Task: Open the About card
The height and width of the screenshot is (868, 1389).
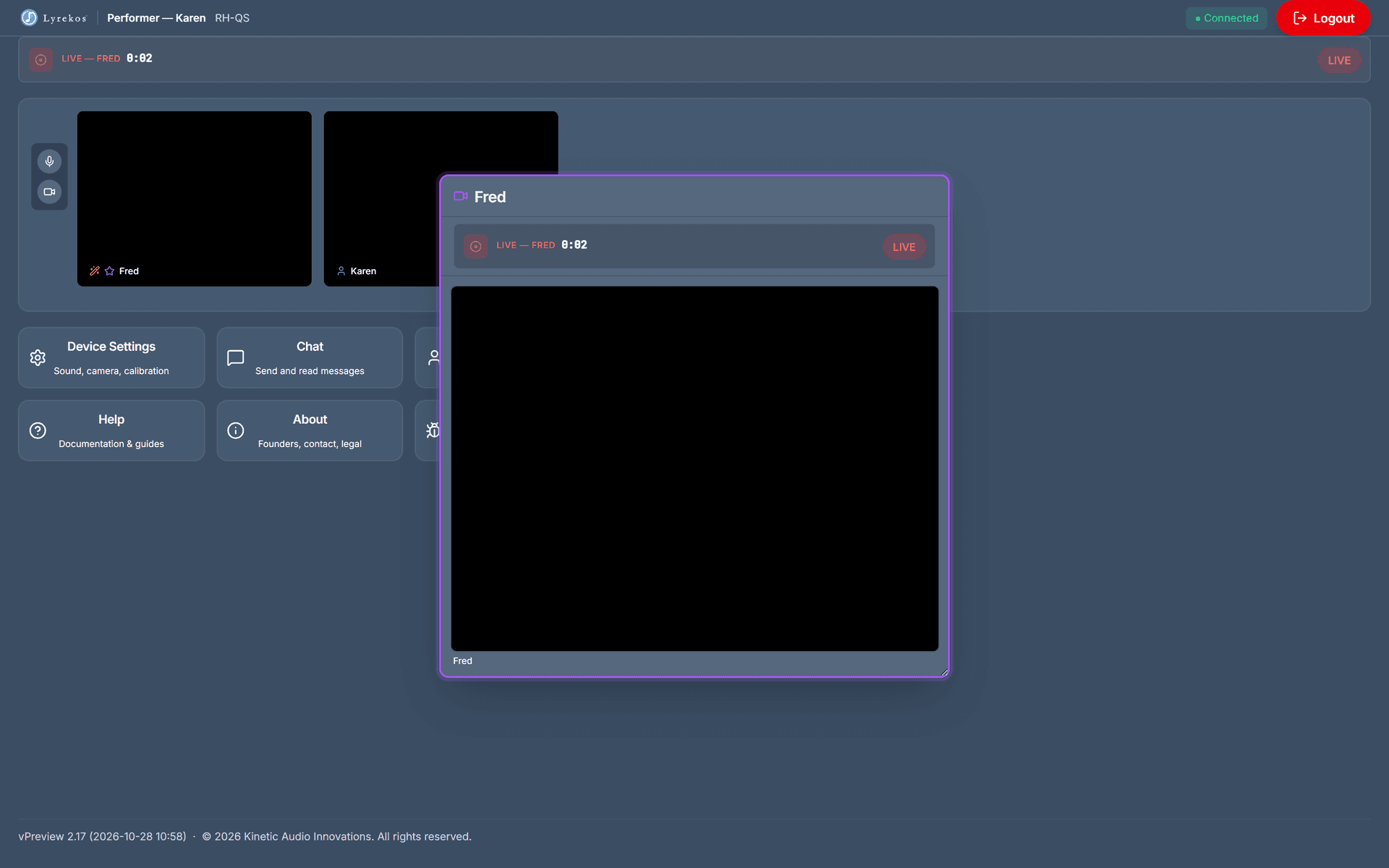Action: pos(310,430)
